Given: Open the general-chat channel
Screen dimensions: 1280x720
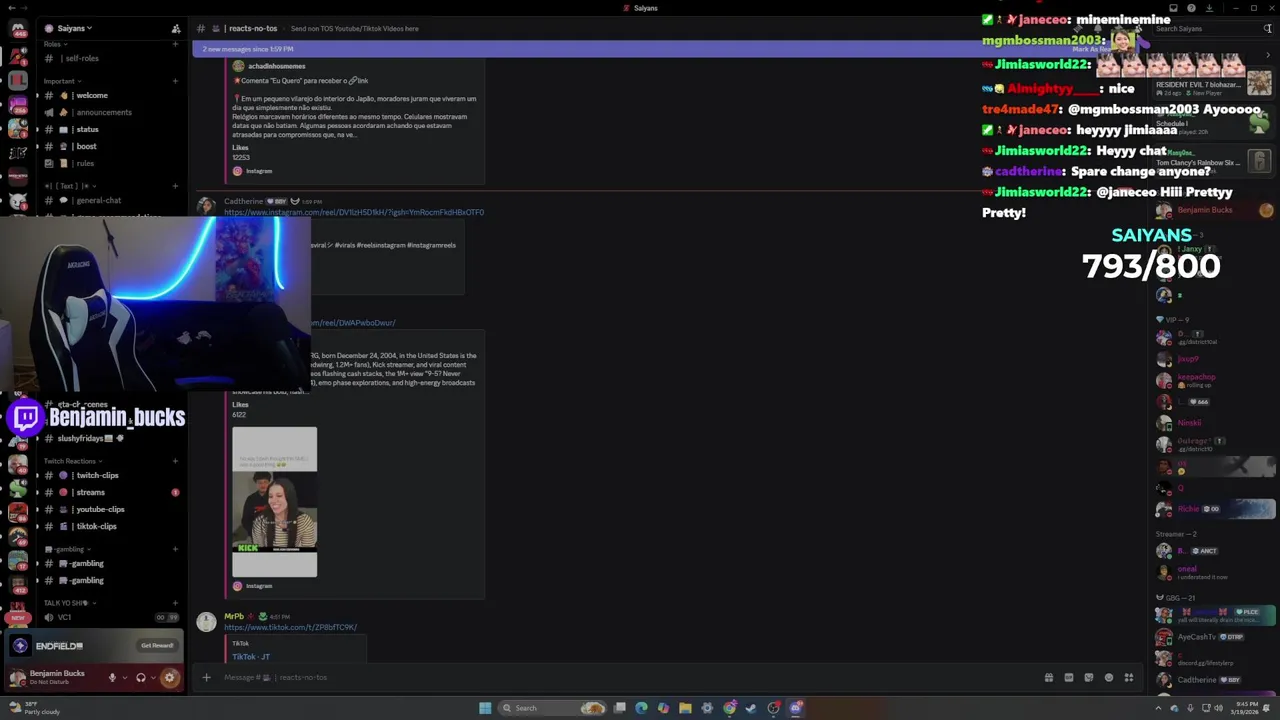Looking at the screenshot, I should click(x=97, y=200).
